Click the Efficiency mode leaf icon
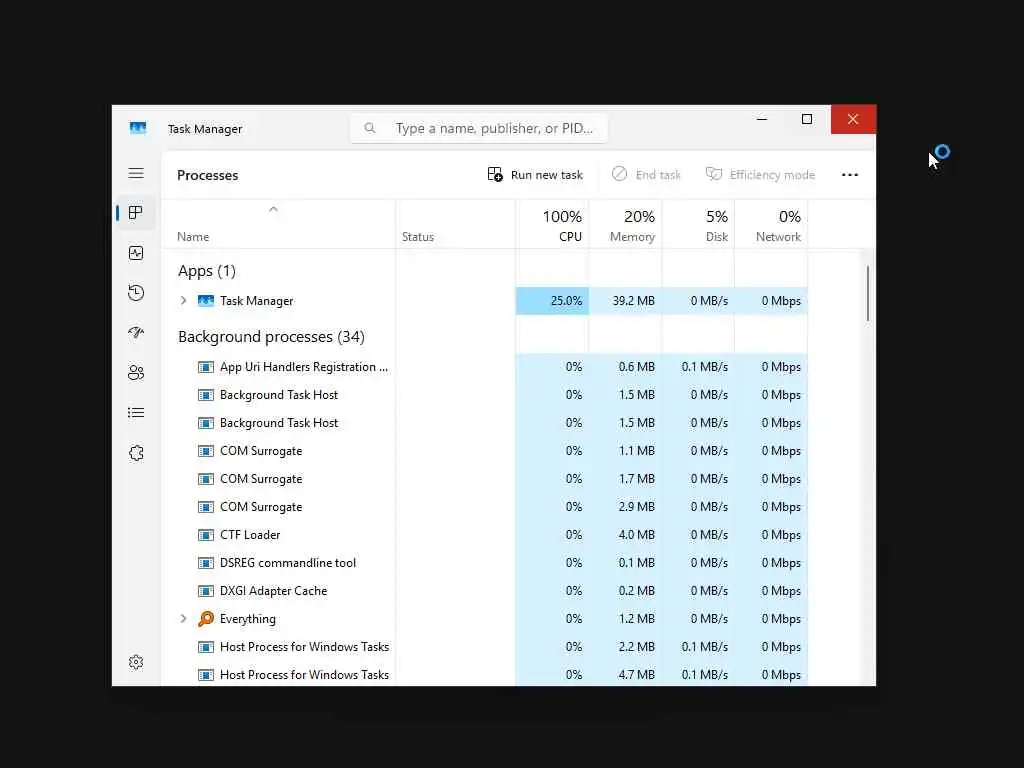Viewport: 1024px width, 768px height. coord(714,174)
